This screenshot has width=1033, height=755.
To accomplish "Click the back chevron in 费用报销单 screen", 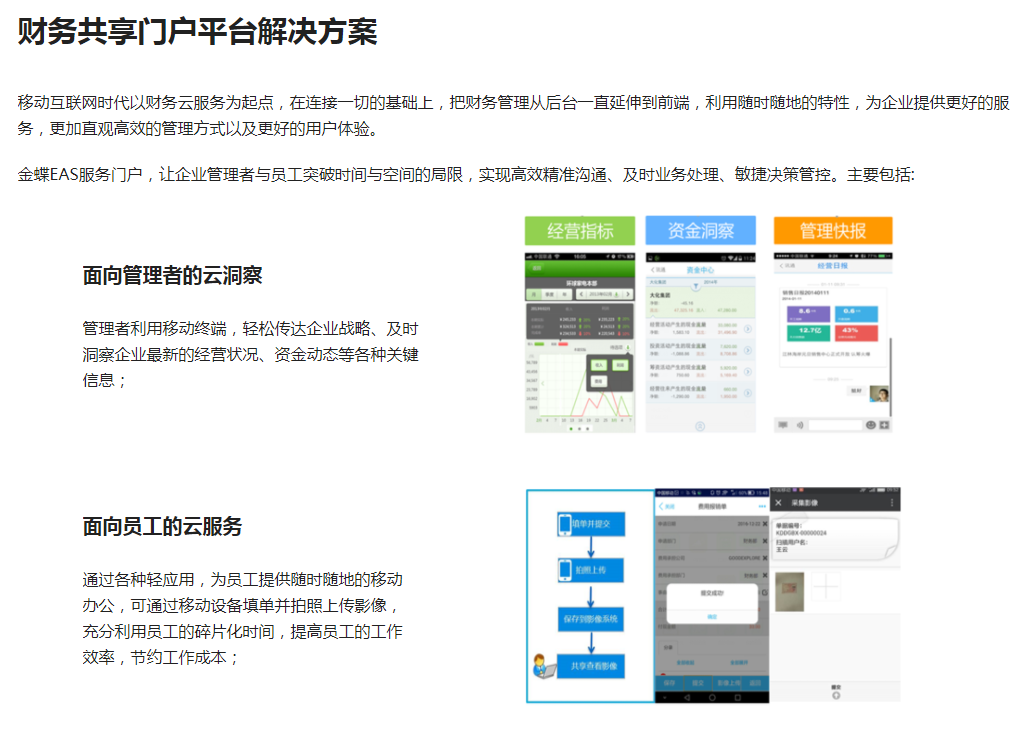I will click(661, 507).
